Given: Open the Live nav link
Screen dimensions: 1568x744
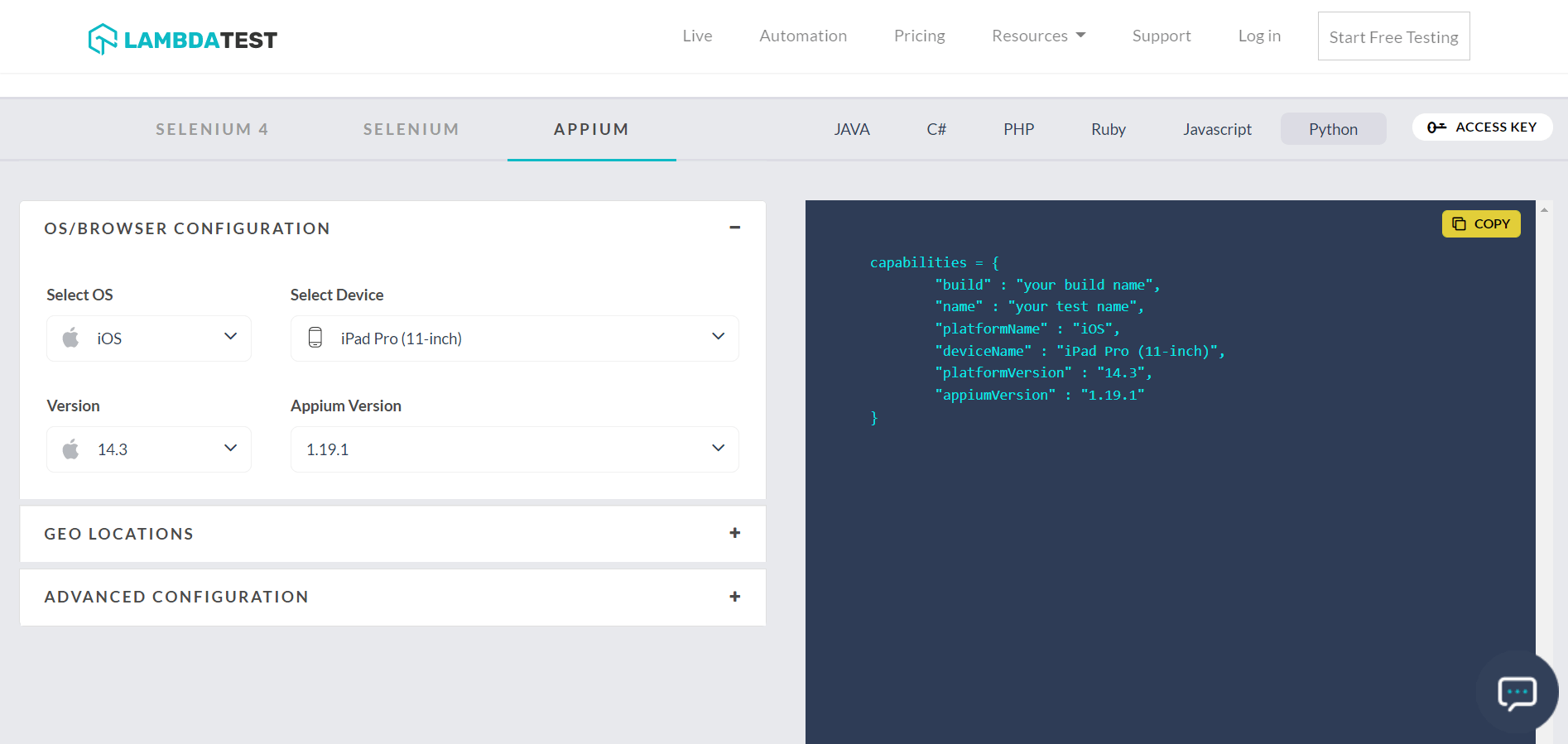Looking at the screenshot, I should pos(697,36).
